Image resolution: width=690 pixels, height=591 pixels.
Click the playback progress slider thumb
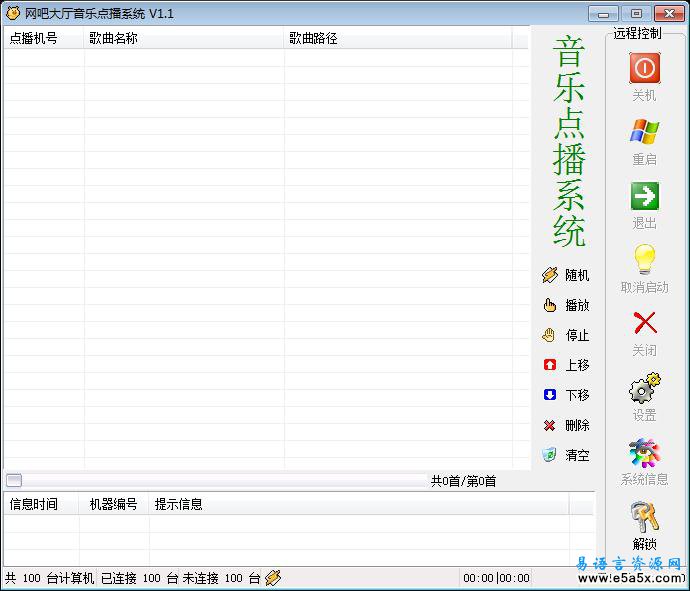coord(14,480)
